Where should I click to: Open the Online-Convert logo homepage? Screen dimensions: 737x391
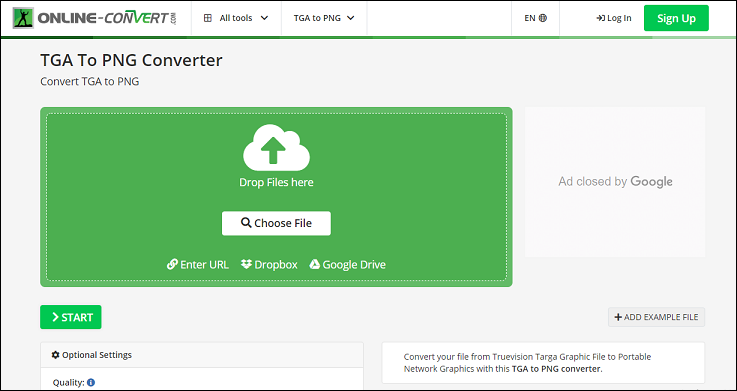point(94,18)
